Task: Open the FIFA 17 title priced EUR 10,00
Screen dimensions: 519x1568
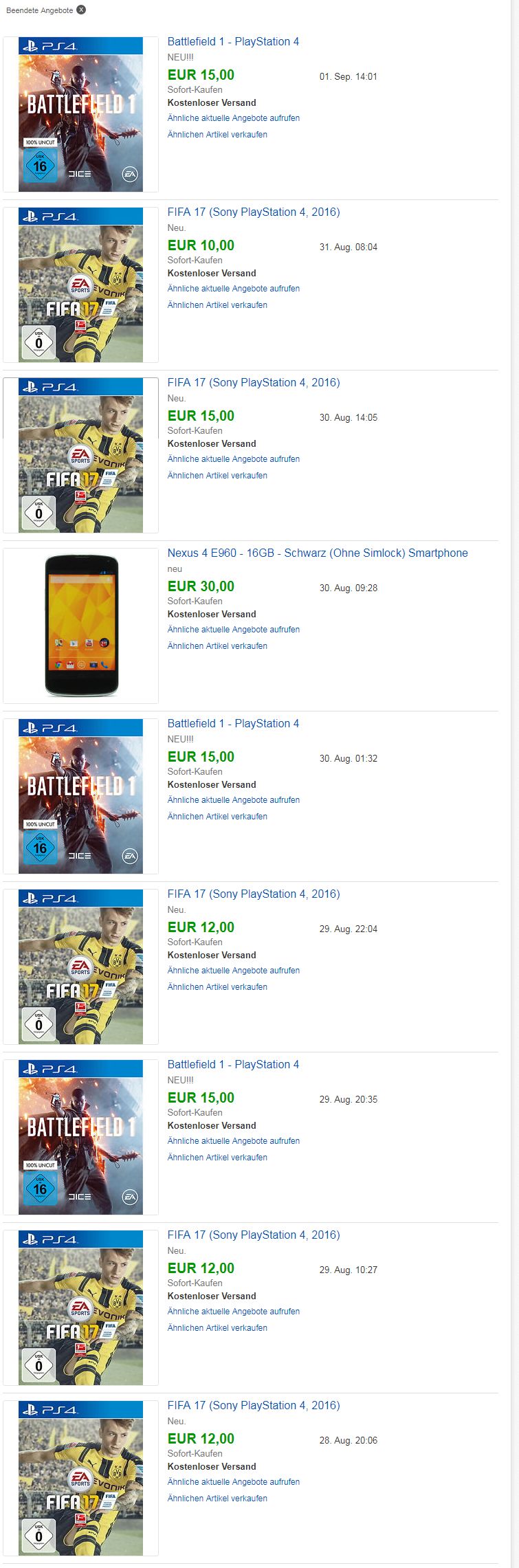Action: pos(254,212)
